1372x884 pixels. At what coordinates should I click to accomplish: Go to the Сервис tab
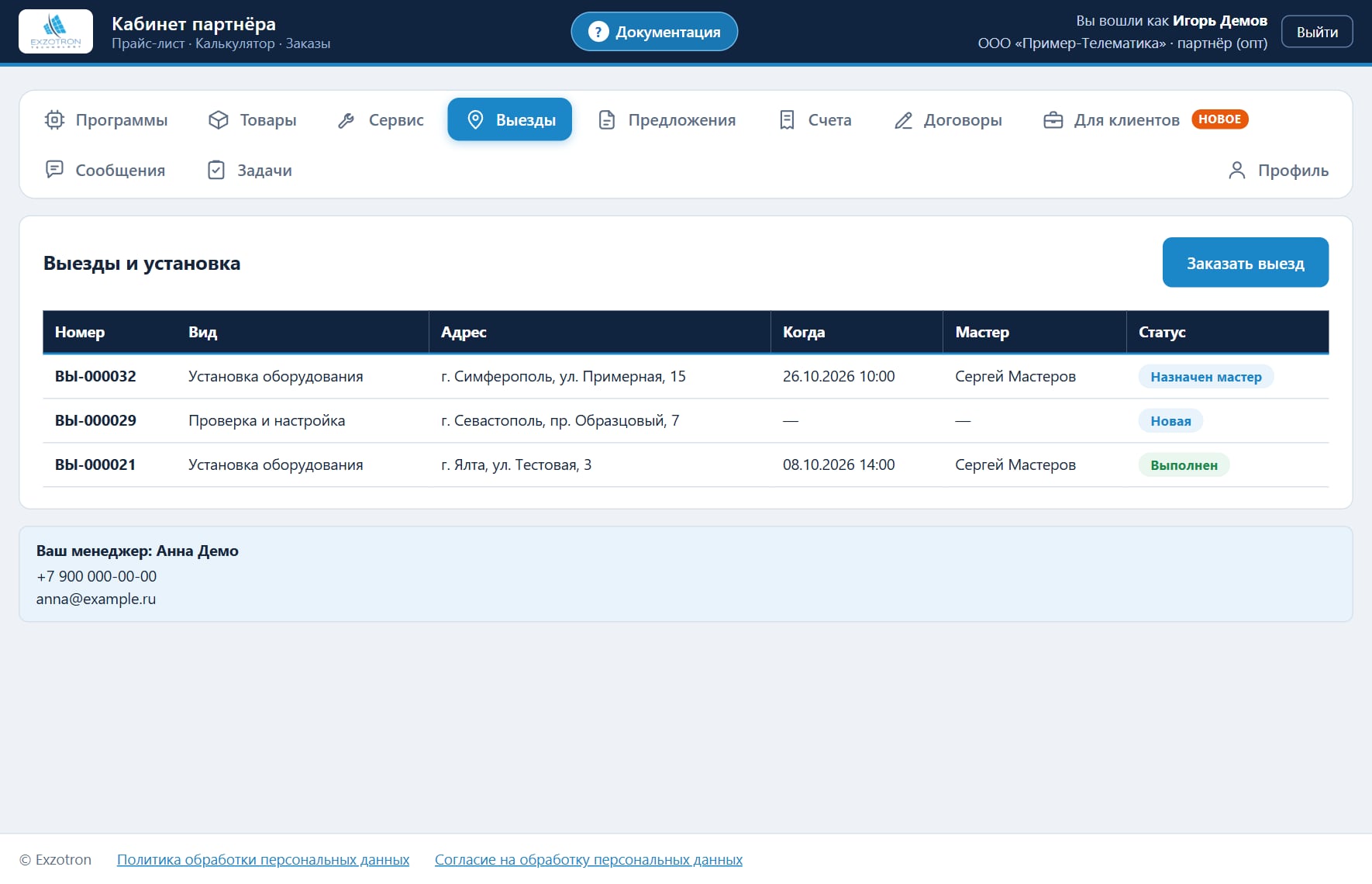click(x=381, y=119)
